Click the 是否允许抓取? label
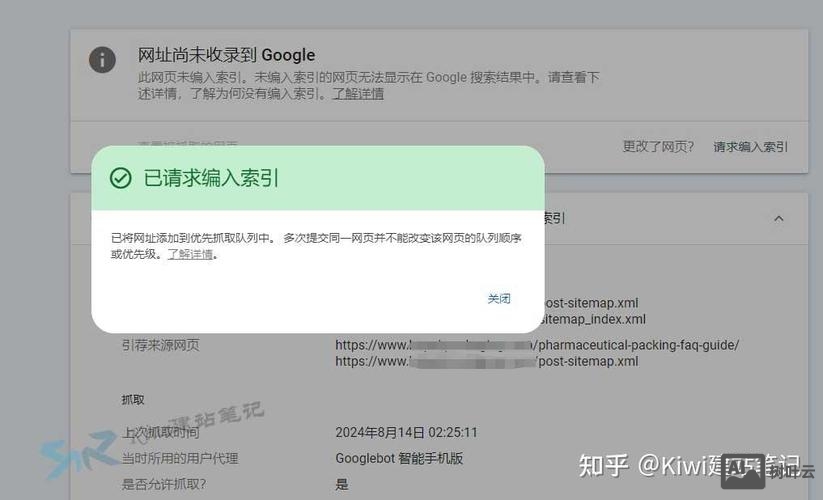The image size is (823, 500). point(164,484)
